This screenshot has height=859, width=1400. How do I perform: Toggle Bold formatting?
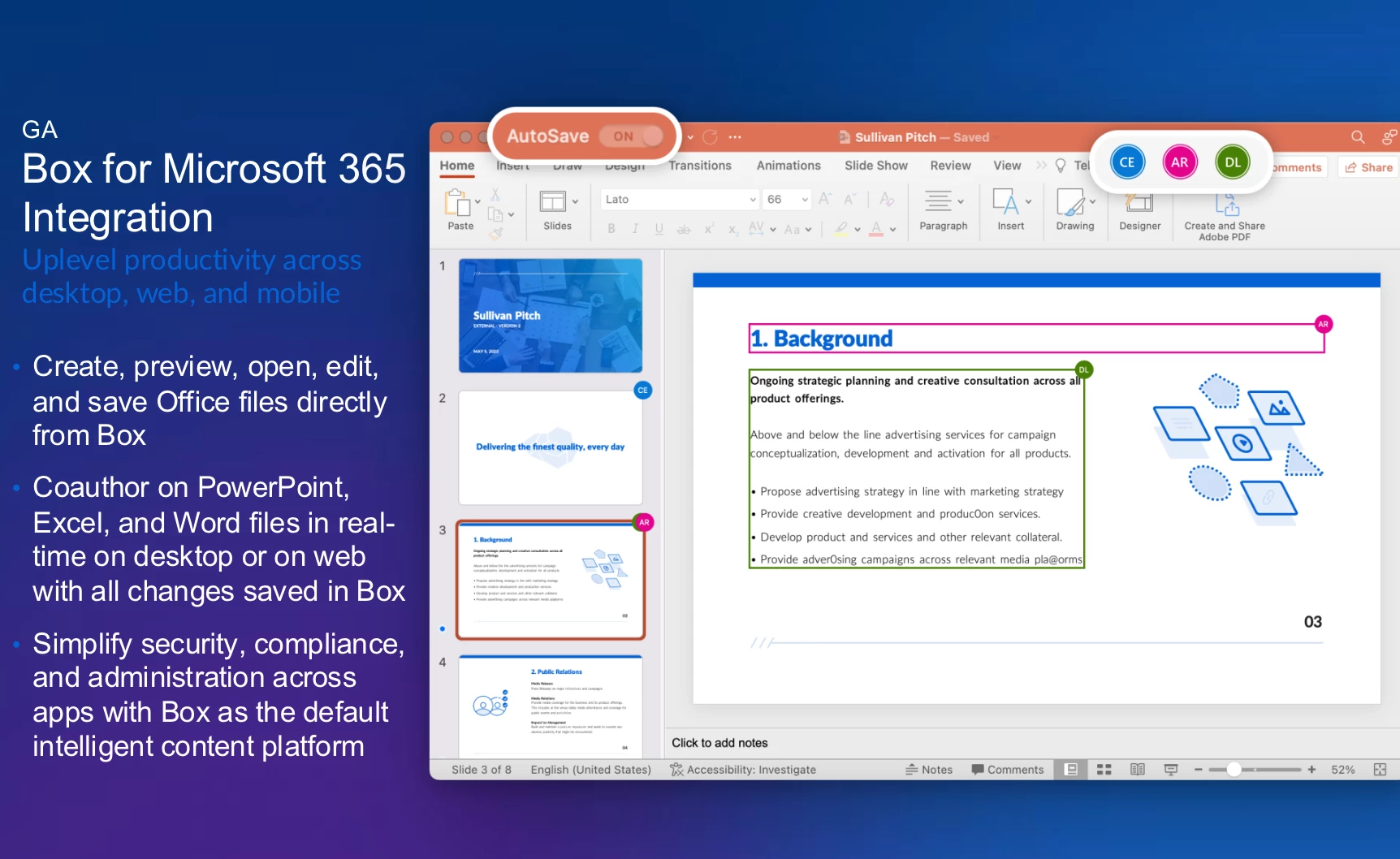point(611,230)
